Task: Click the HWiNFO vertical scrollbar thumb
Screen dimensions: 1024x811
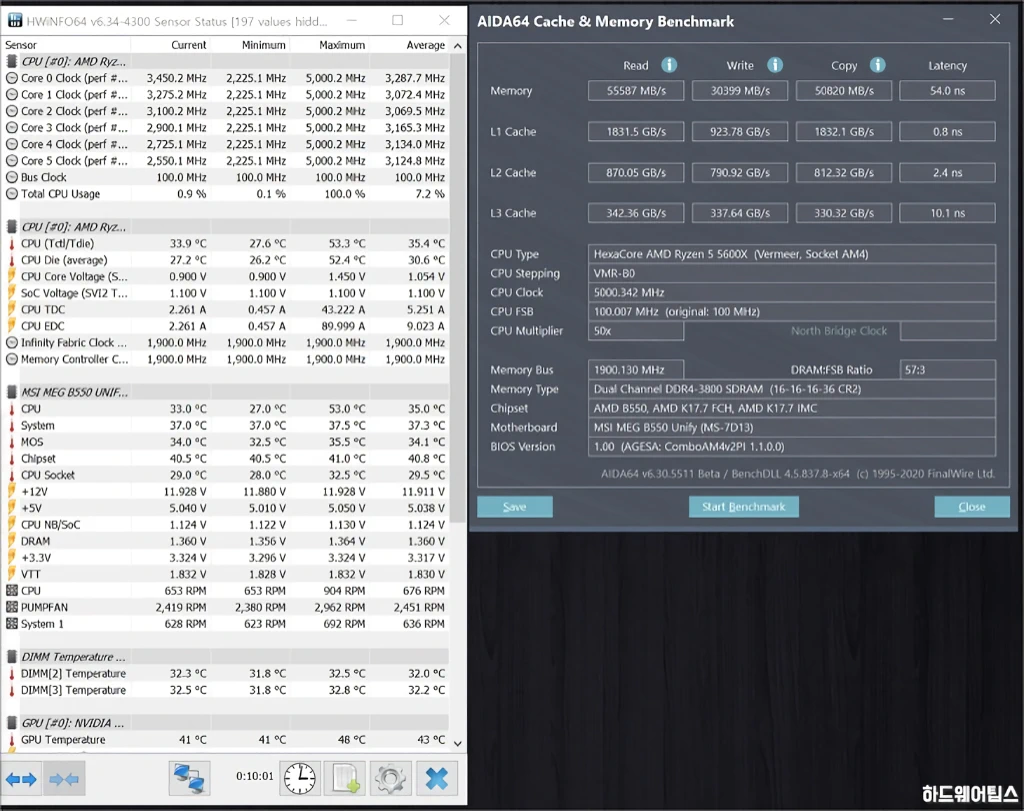Action: 458,287
